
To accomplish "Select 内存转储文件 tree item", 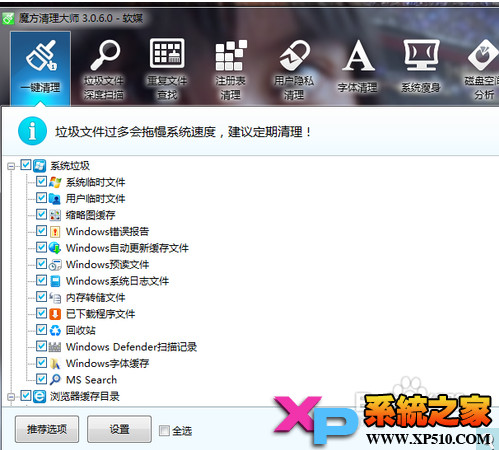I will pyautogui.click(x=95, y=297).
